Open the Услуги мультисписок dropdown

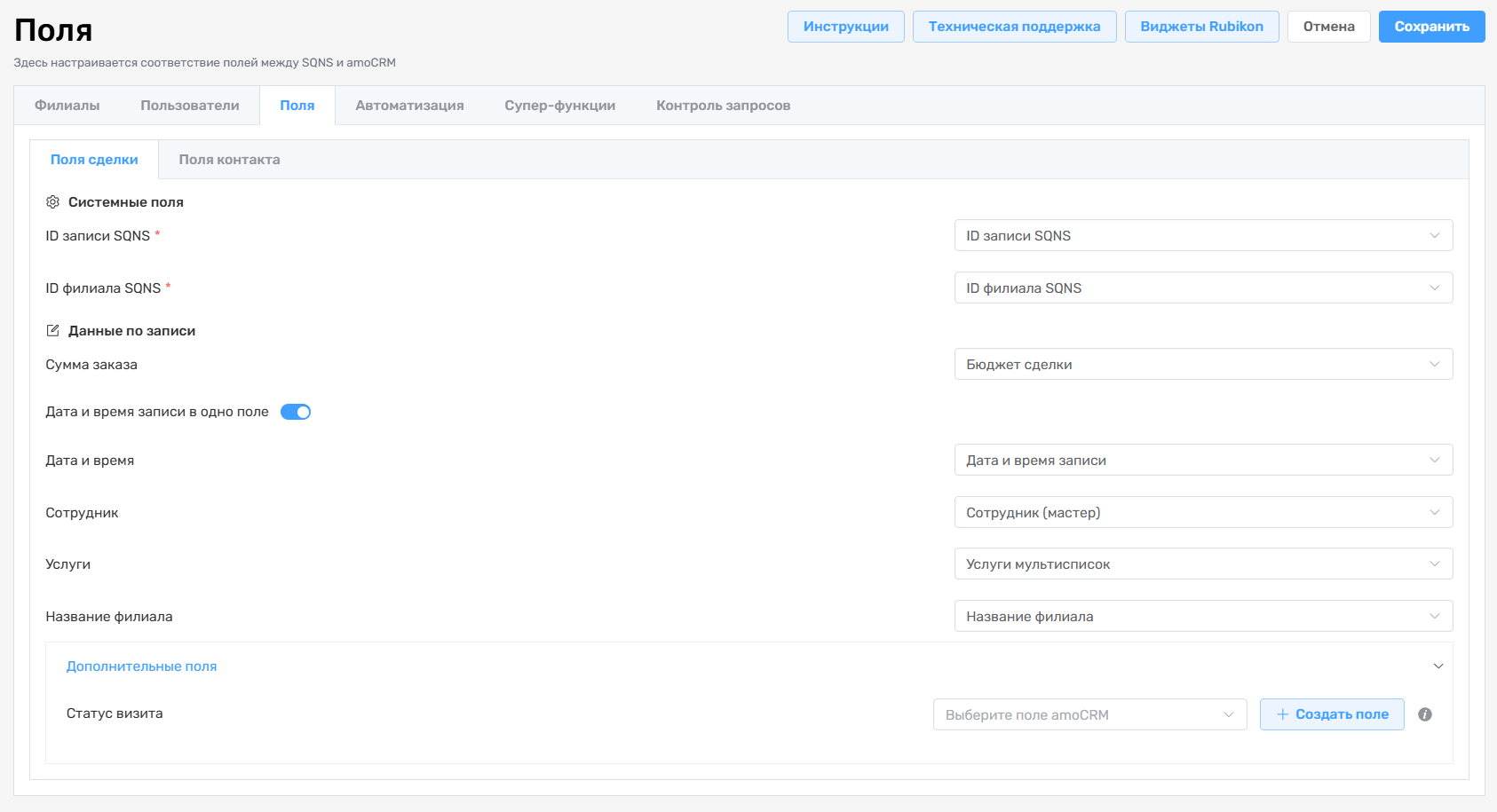(x=1203, y=564)
